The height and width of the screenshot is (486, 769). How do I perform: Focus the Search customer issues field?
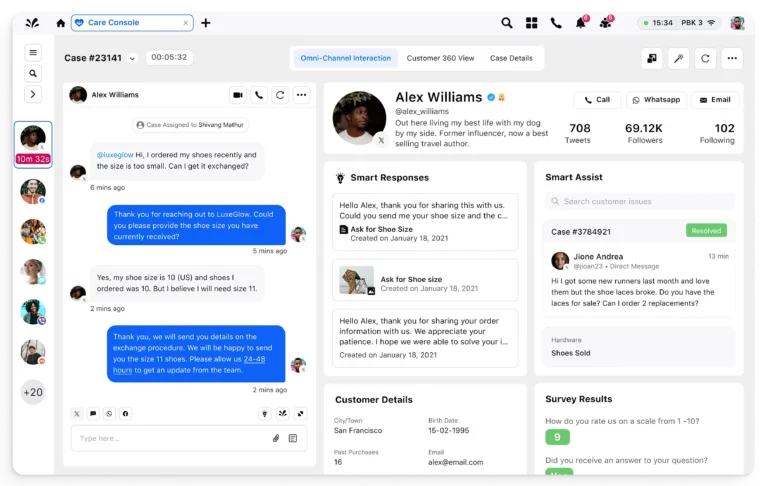640,202
